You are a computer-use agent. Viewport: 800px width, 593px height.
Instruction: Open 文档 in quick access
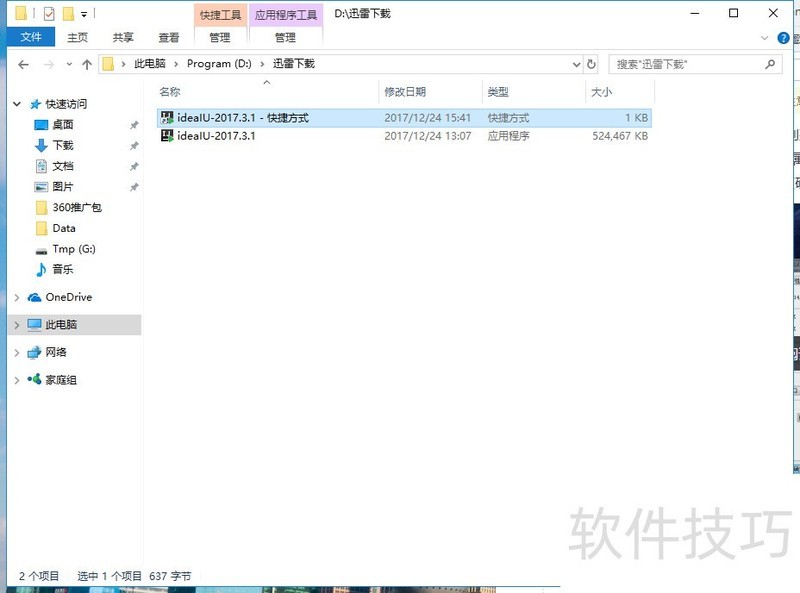[63, 166]
